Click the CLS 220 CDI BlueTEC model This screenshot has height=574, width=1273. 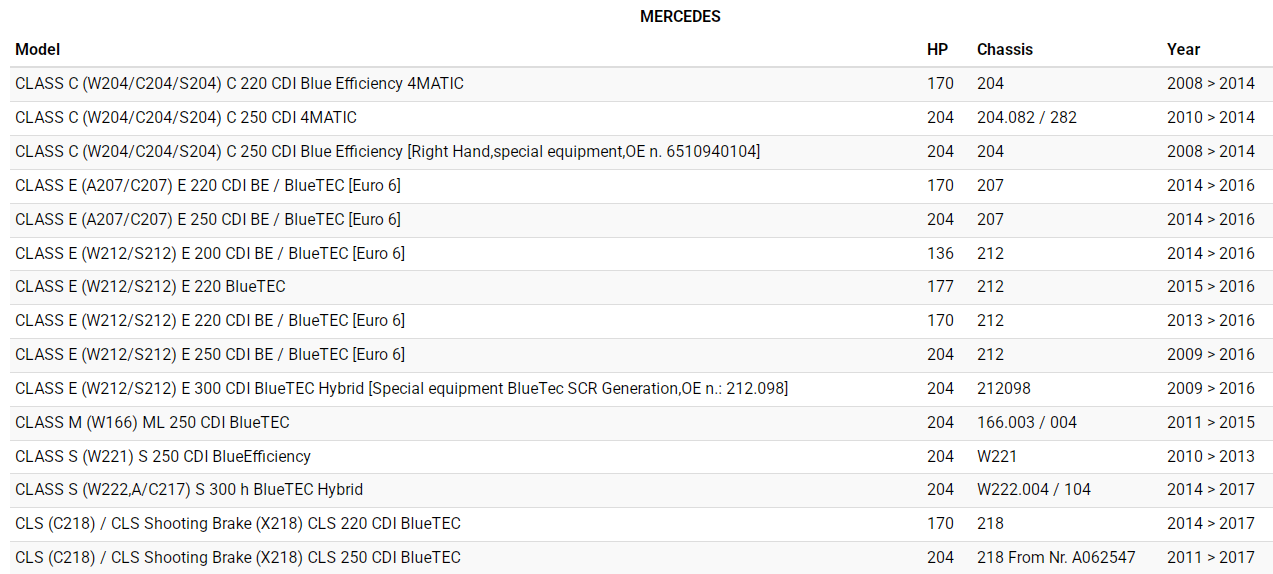tap(238, 524)
